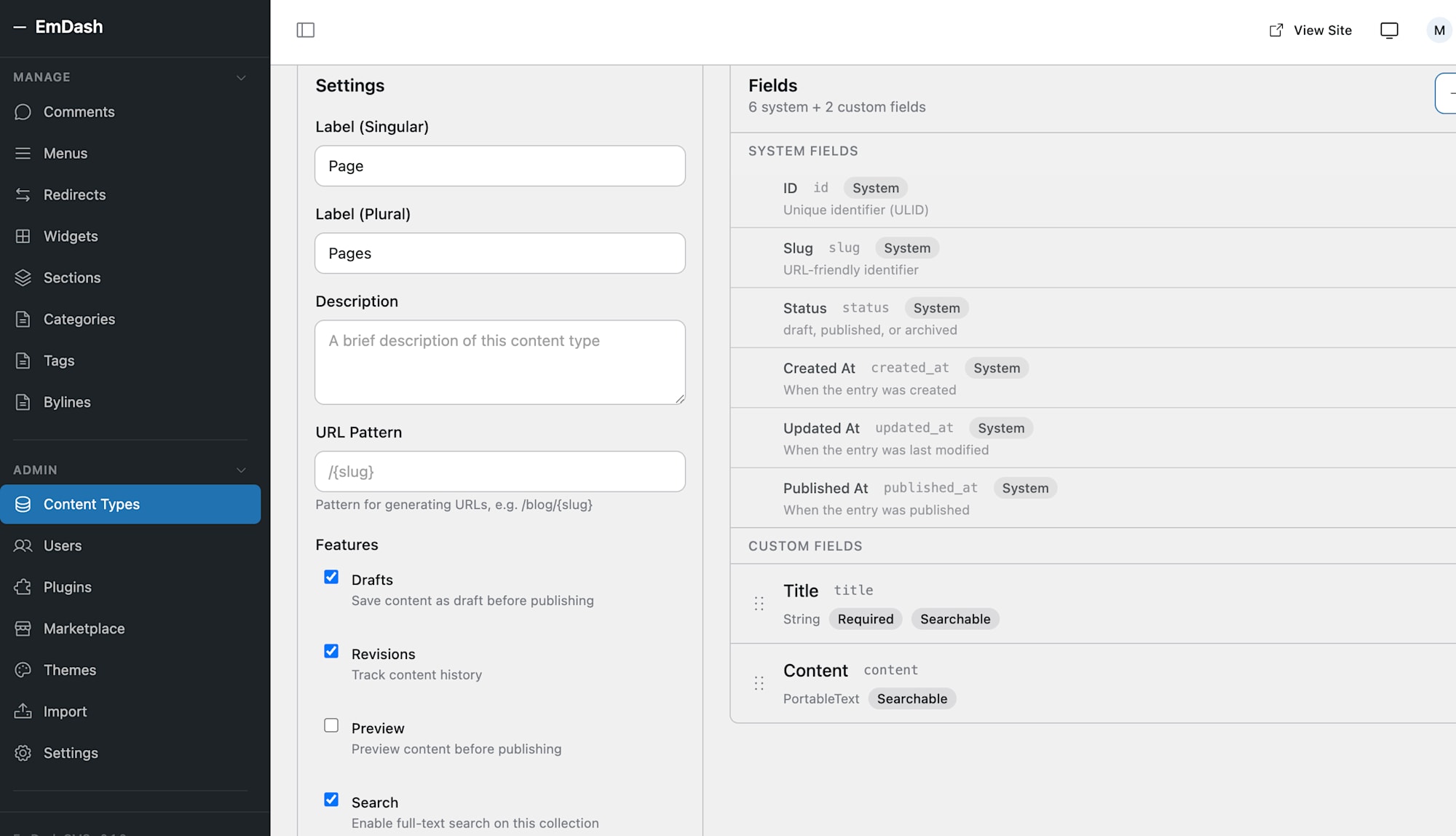Open the Settings menu entry
Image resolution: width=1456 pixels, height=836 pixels.
tap(71, 752)
